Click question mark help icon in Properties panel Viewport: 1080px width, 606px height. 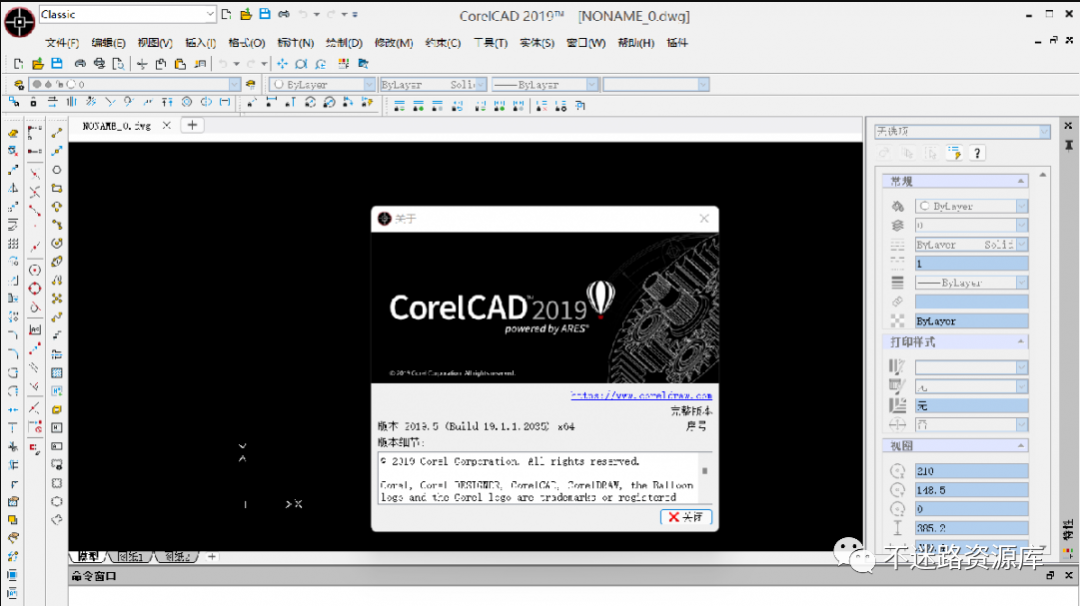point(977,153)
